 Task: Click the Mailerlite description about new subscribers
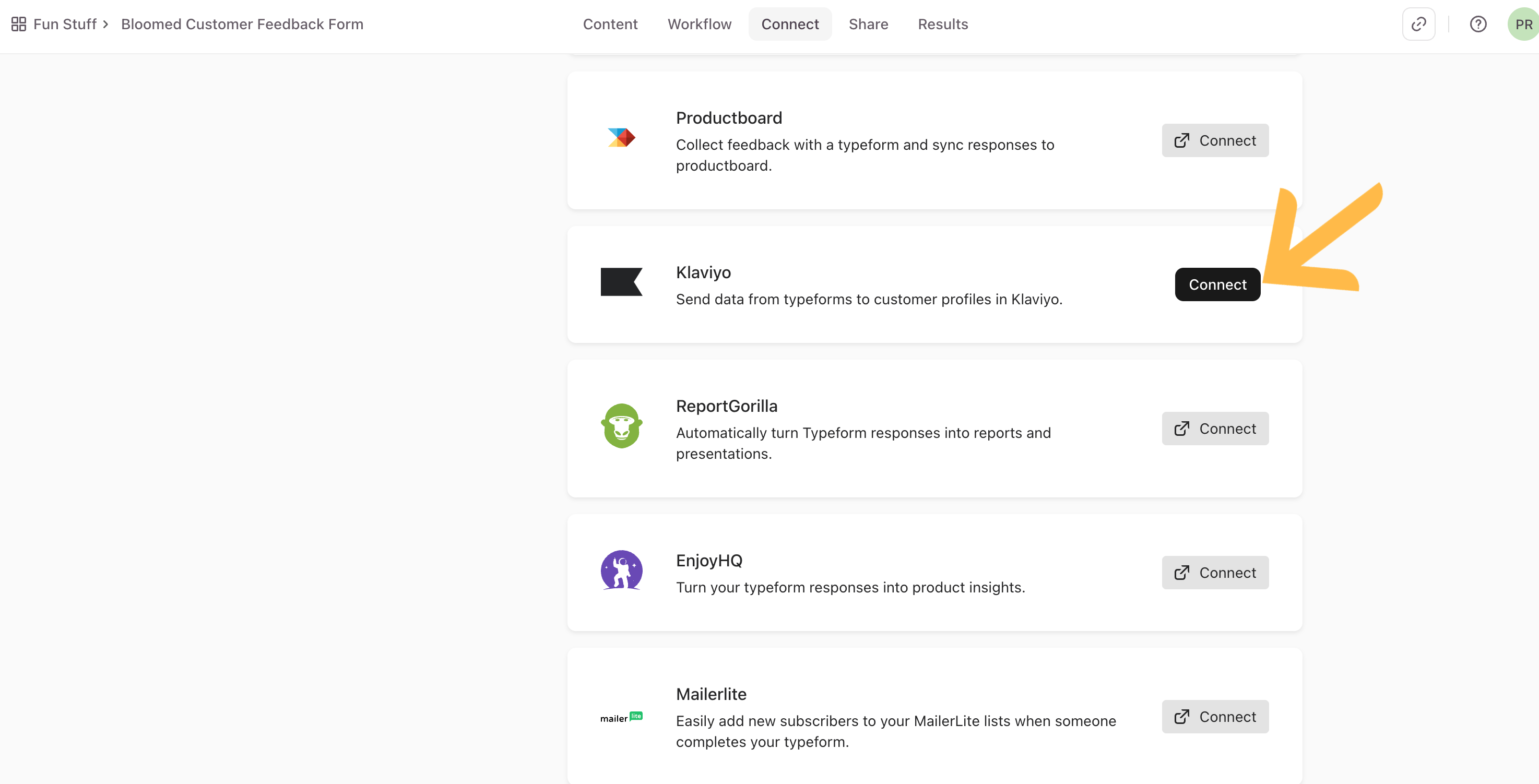point(896,731)
